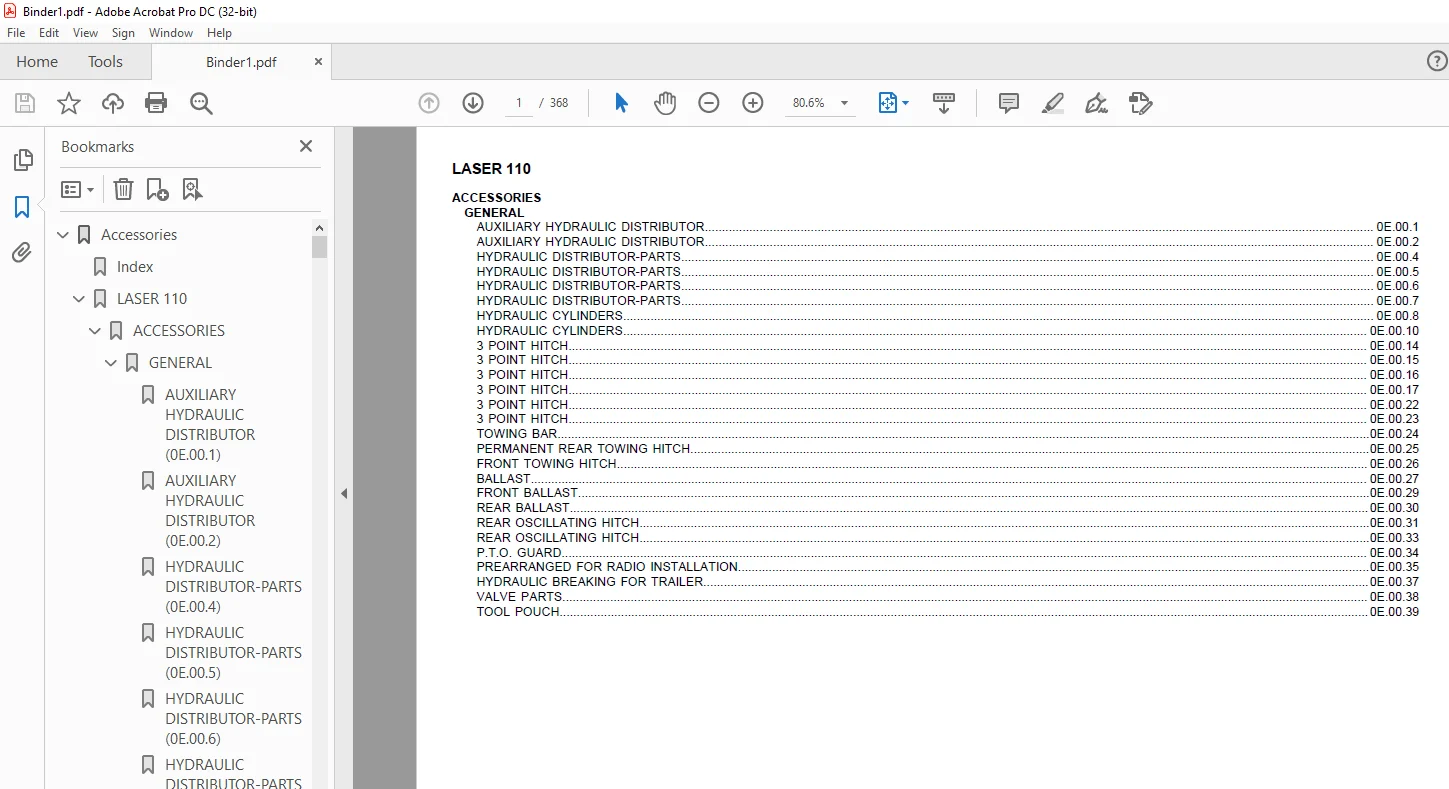The image size is (1449, 789).
Task: Add a new bookmark icon
Action: click(x=157, y=189)
